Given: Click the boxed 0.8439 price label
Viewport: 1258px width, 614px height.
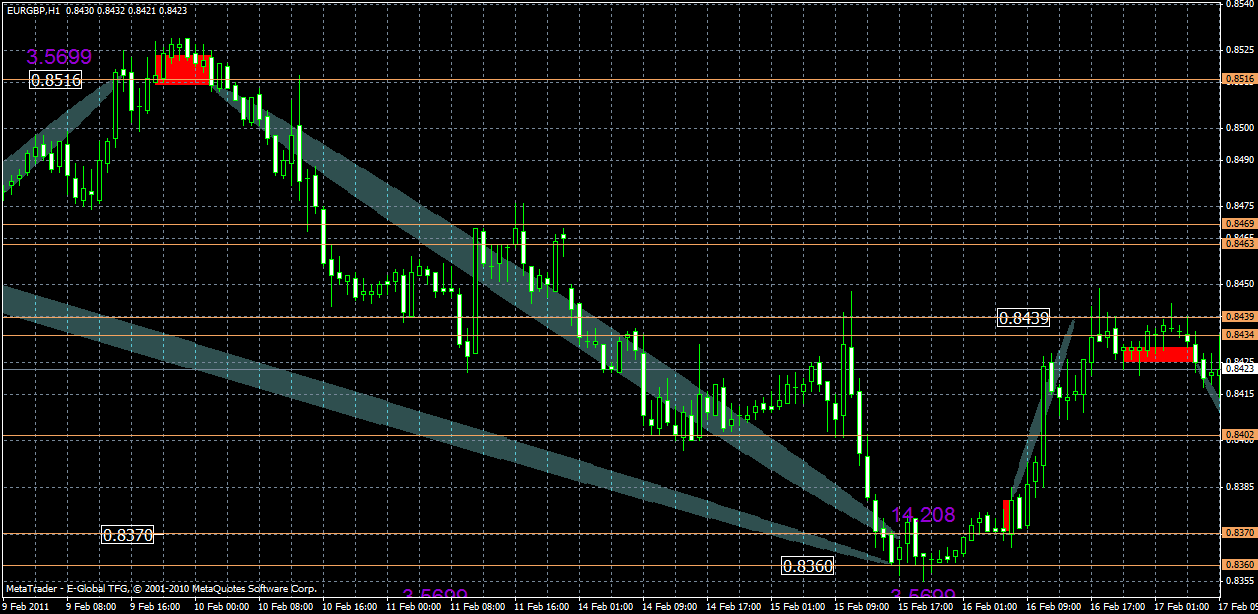Looking at the screenshot, I should 1024,319.
